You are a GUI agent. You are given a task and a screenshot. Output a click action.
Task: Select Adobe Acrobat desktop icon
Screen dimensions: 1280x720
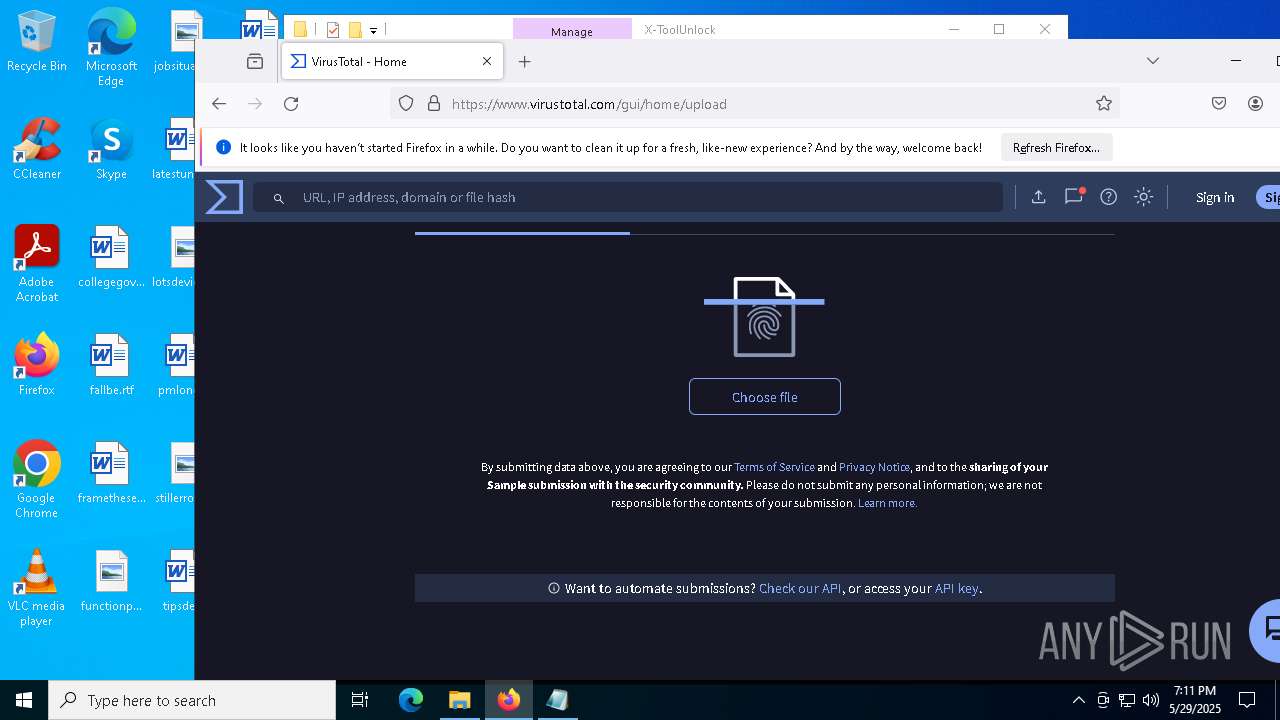tap(37, 264)
